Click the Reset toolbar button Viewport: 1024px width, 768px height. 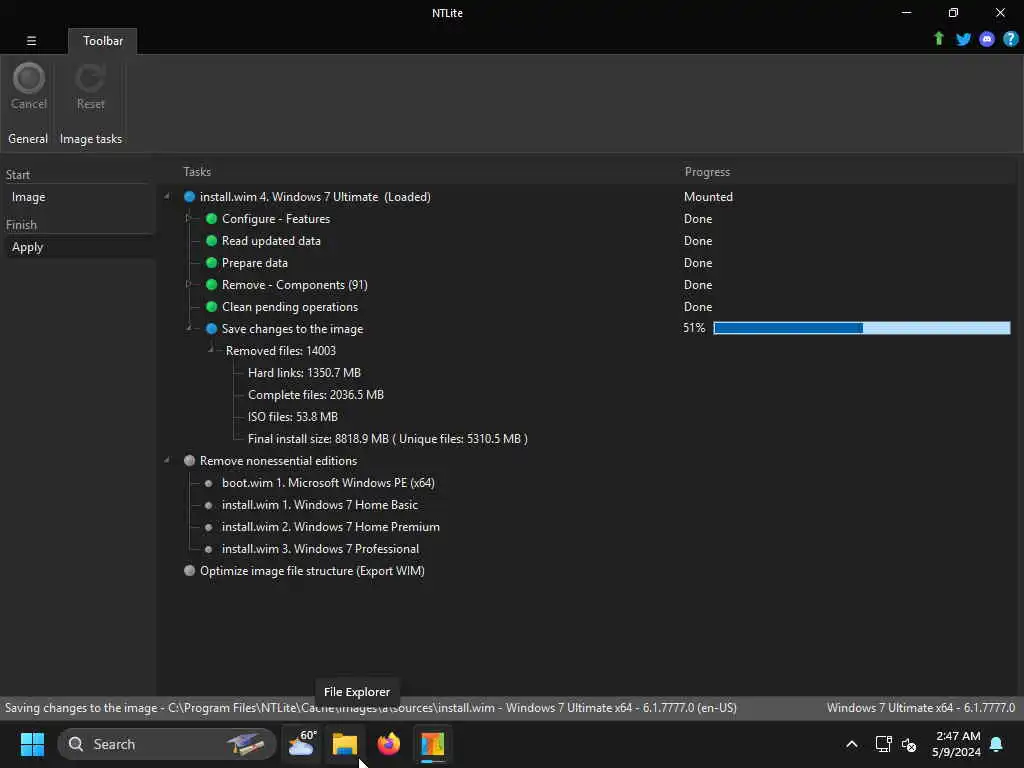coord(90,86)
